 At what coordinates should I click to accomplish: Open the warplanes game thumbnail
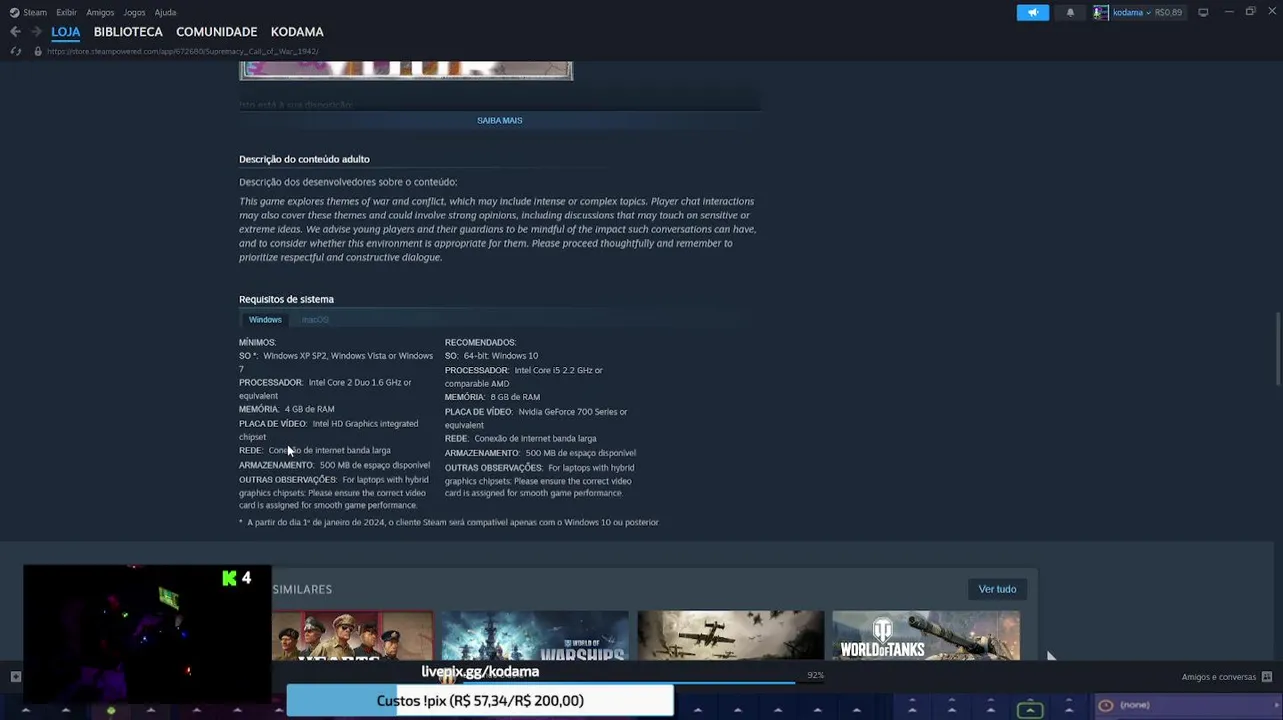pos(731,636)
